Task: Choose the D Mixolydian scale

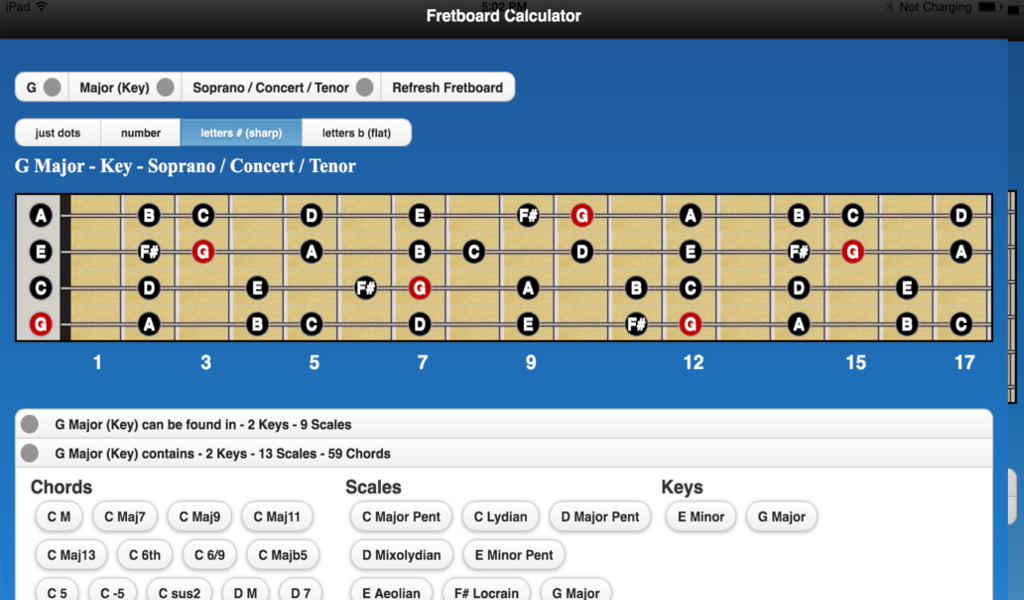Action: [400, 555]
